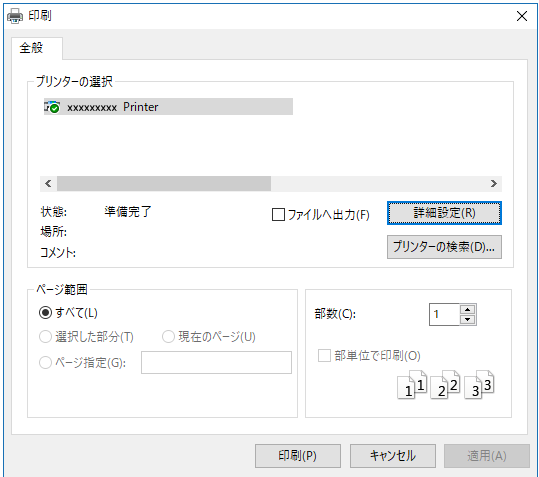539x477 pixels.
Task: Click the page range text field
Action: click(x=216, y=362)
